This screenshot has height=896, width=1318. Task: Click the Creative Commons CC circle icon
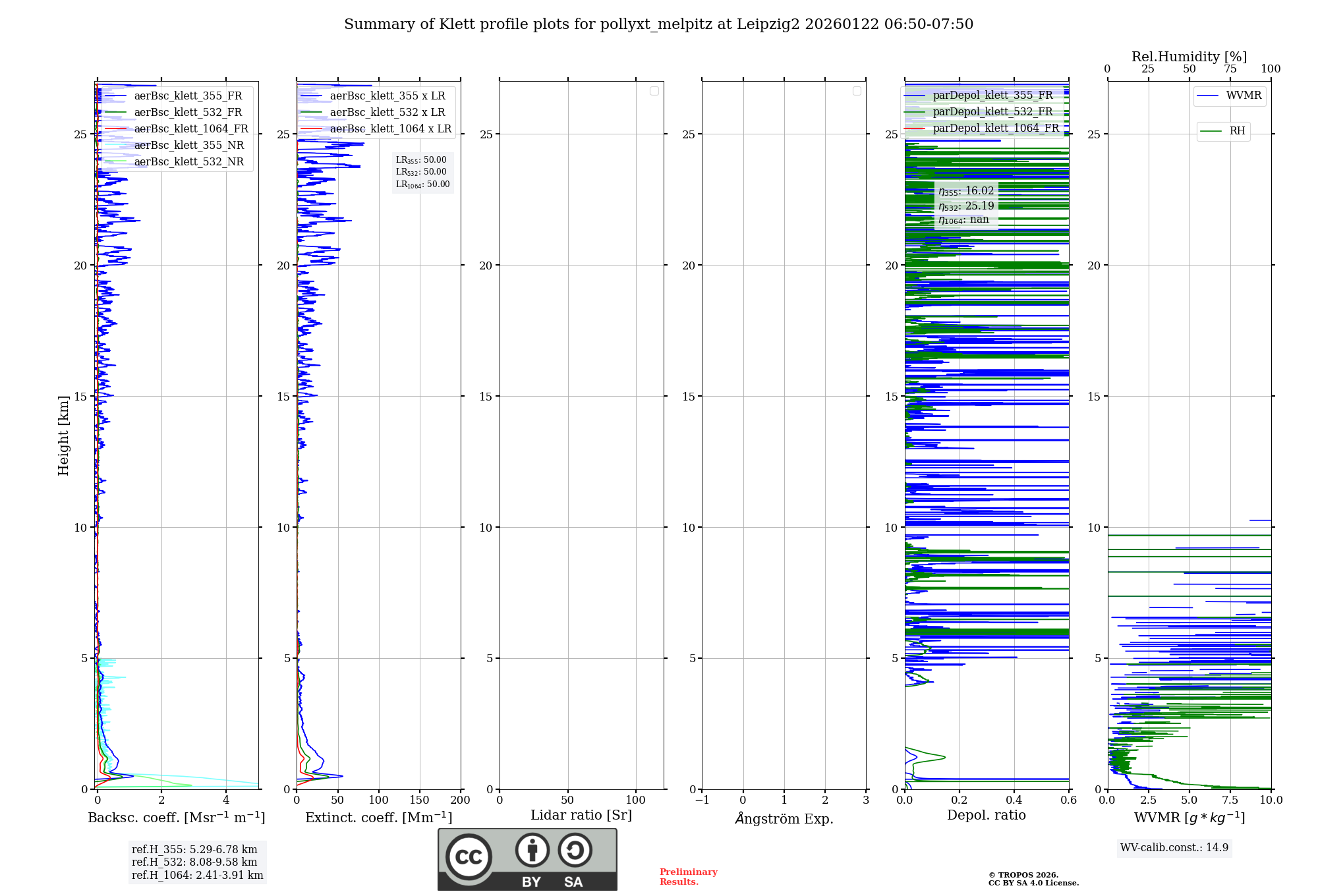(x=469, y=856)
